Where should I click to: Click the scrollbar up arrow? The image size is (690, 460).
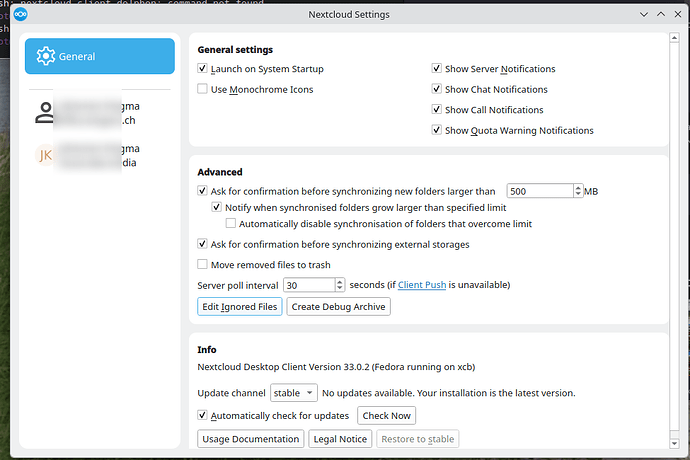click(674, 38)
